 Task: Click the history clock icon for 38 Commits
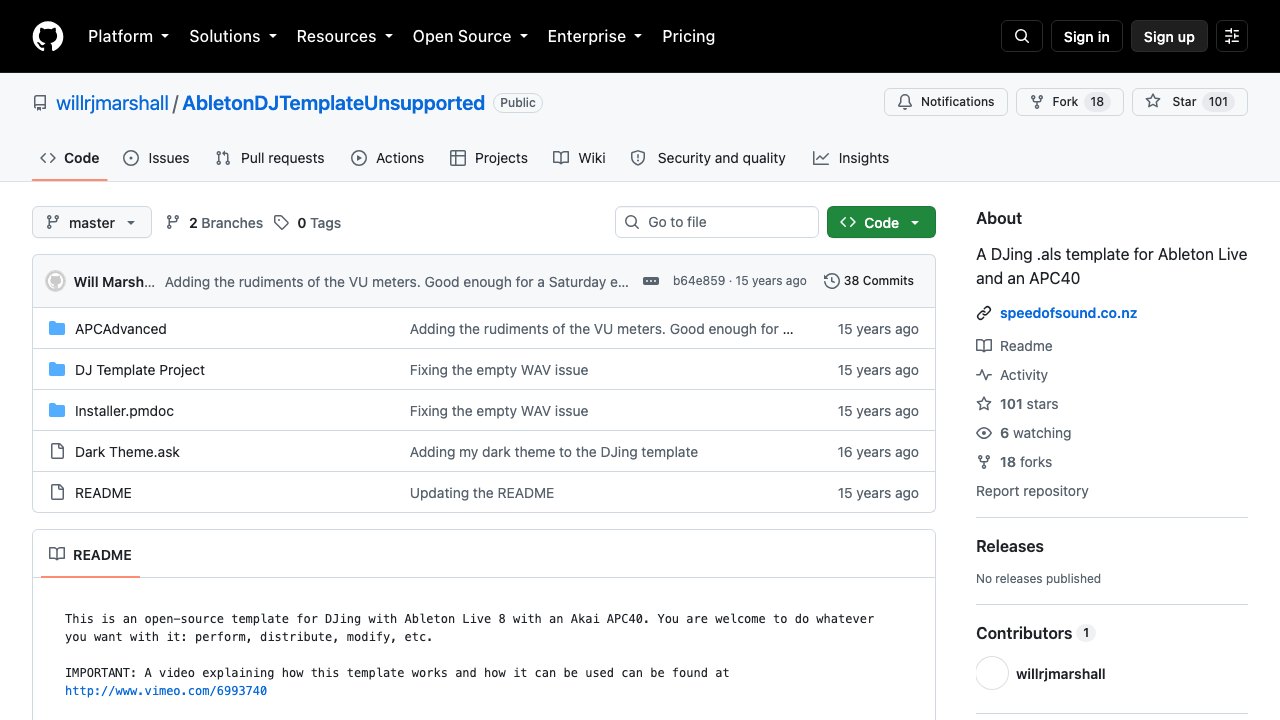coord(831,281)
